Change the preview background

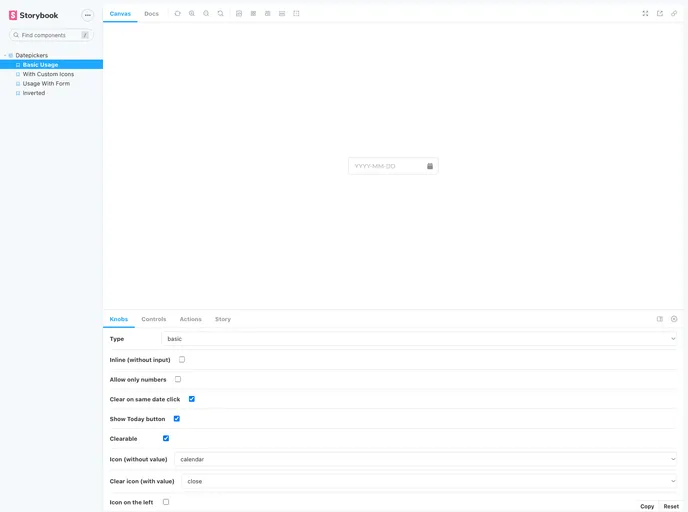(x=239, y=14)
